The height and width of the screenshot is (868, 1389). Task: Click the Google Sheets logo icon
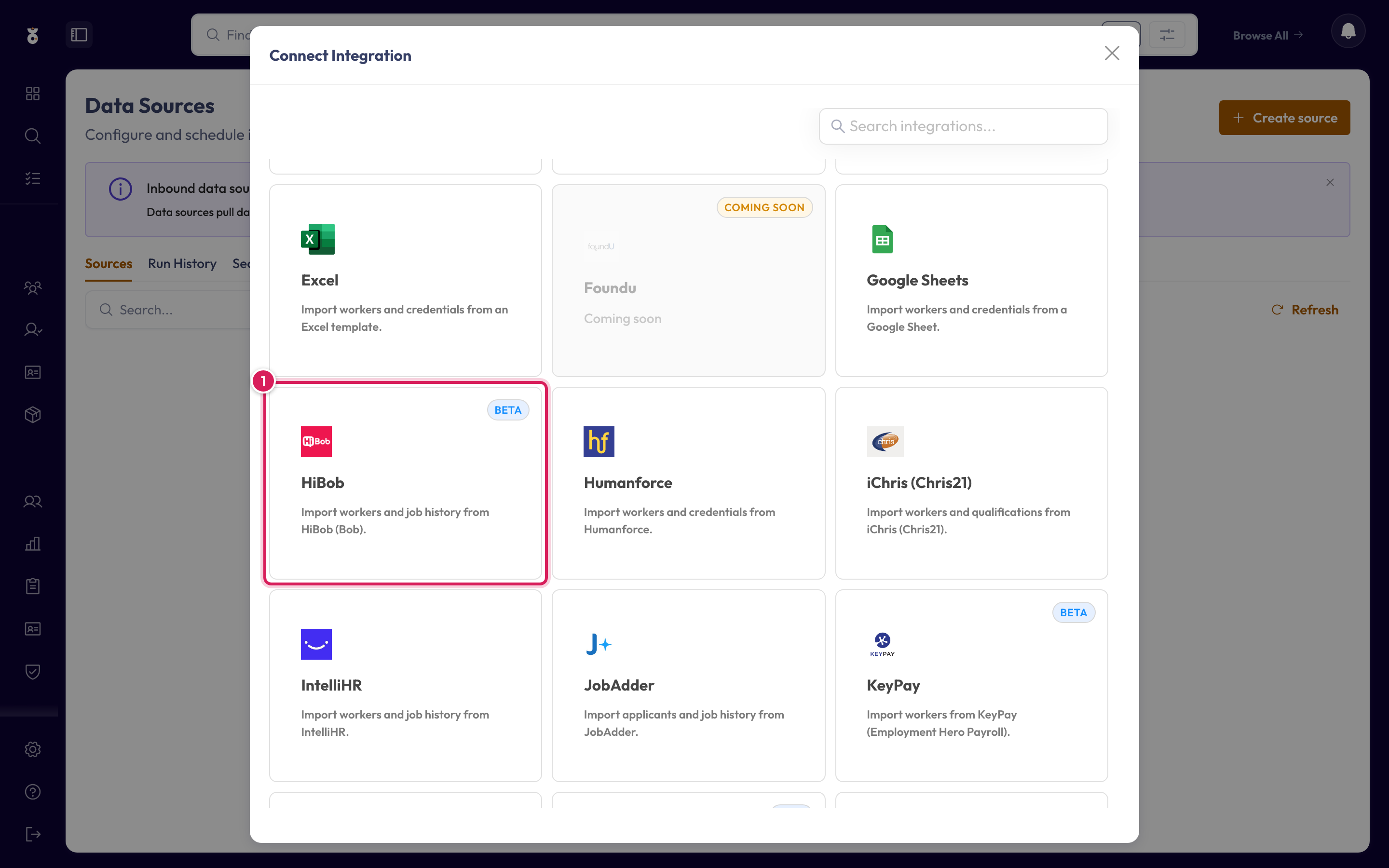point(882,239)
